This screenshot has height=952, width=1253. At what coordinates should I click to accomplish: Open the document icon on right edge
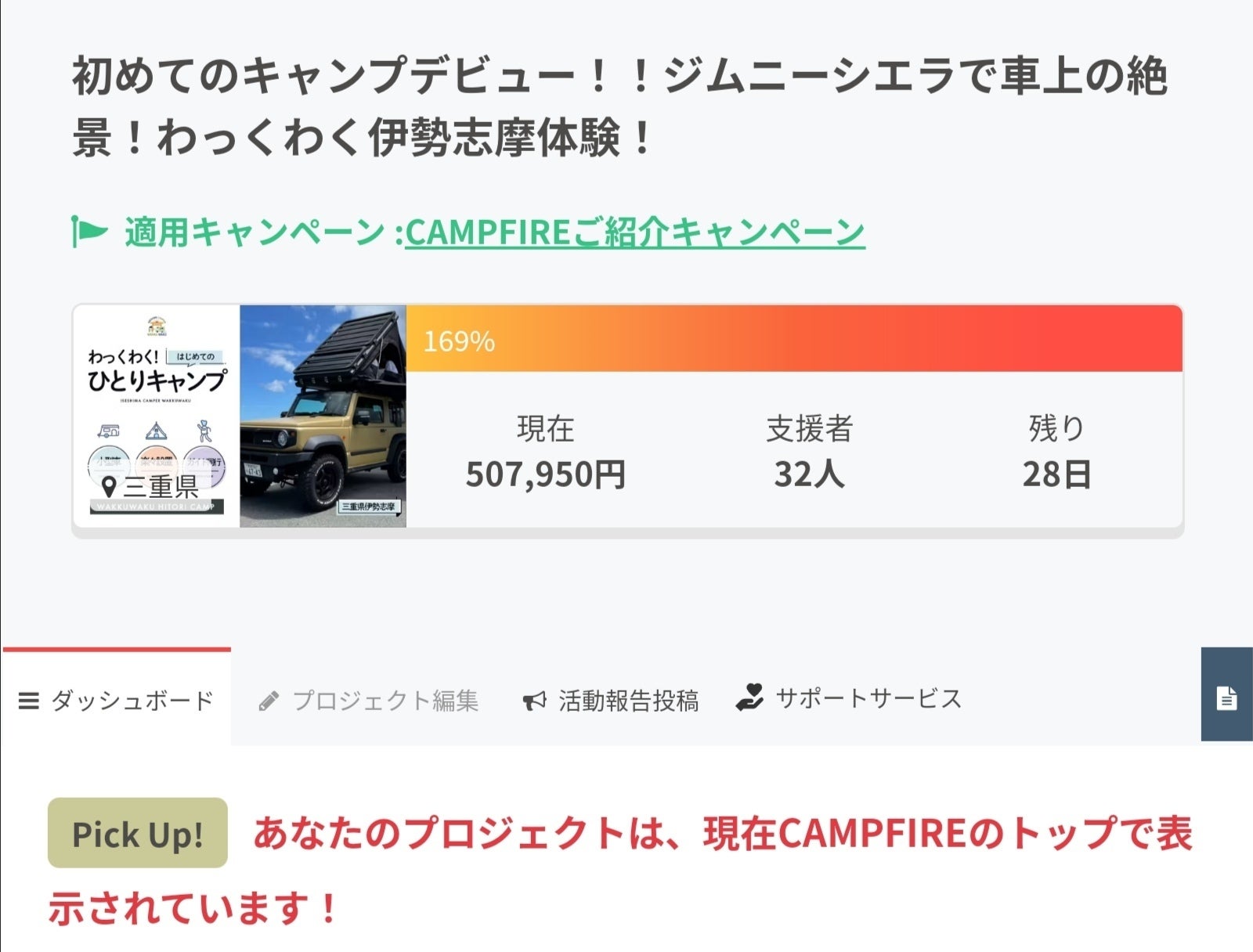1226,698
